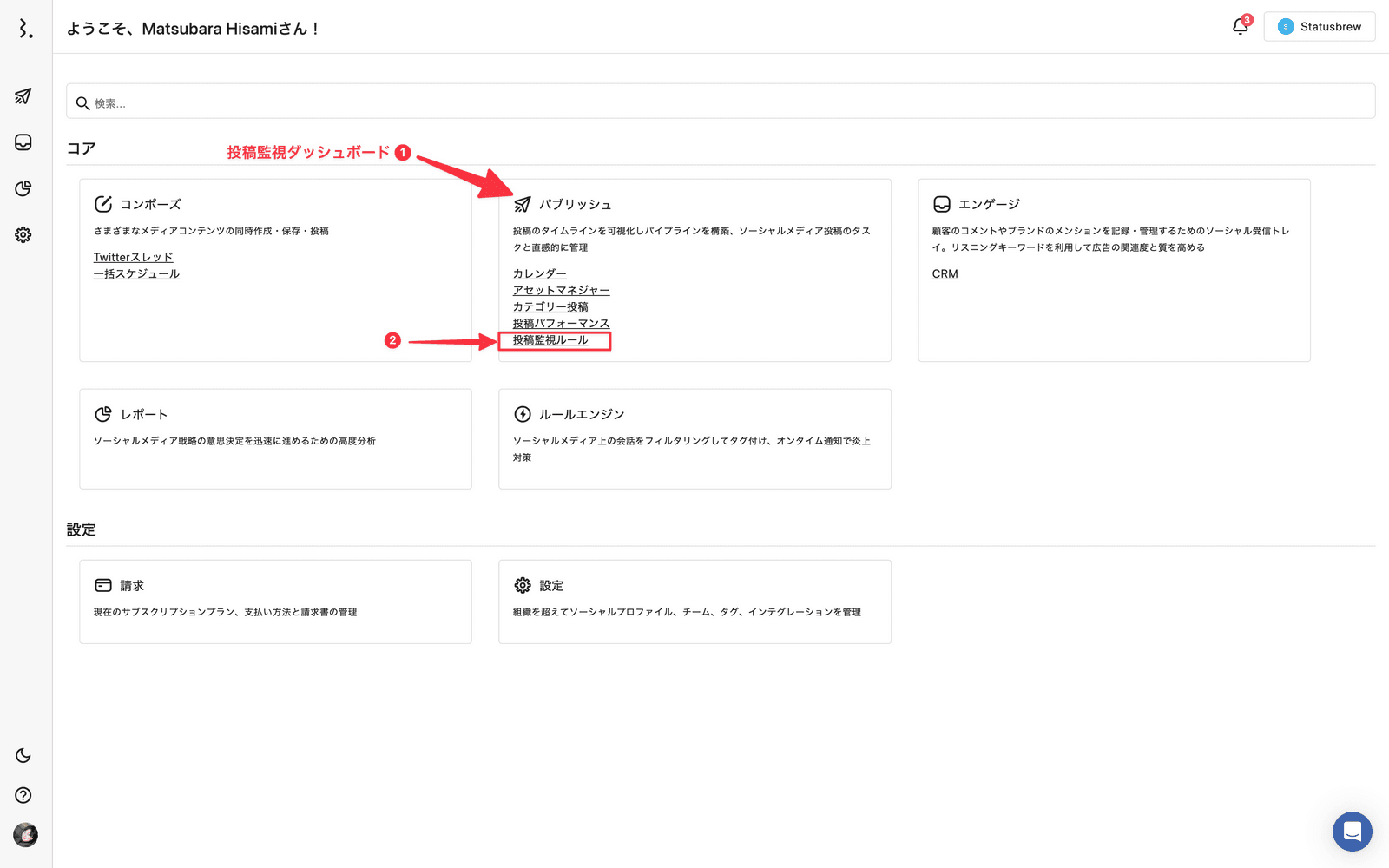Open Reports pie chart icon in the sidebar

[23, 188]
